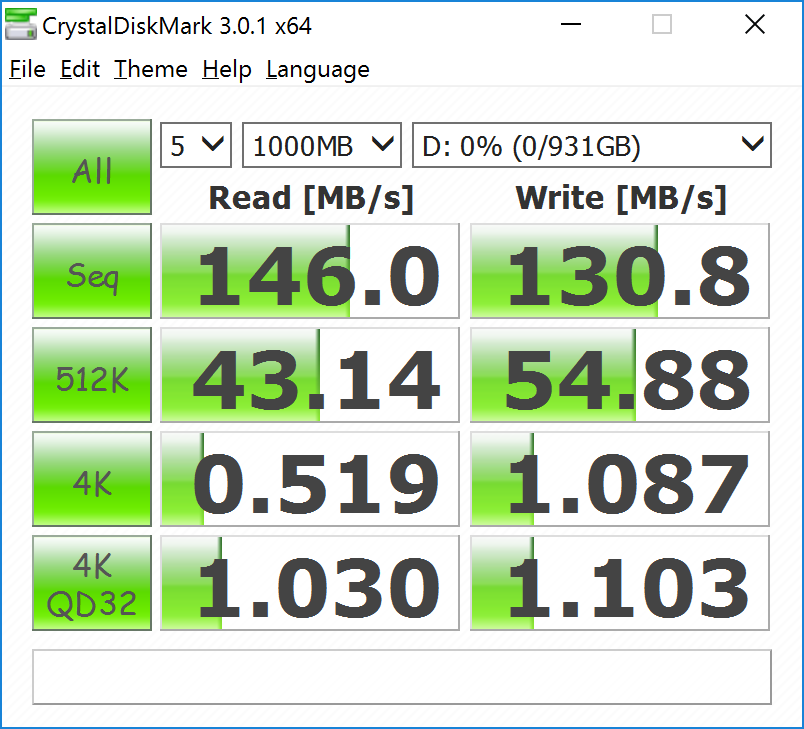Screen dimensions: 804x729
Task: Select the 4K QD32 write result 1.103
Action: click(x=620, y=583)
